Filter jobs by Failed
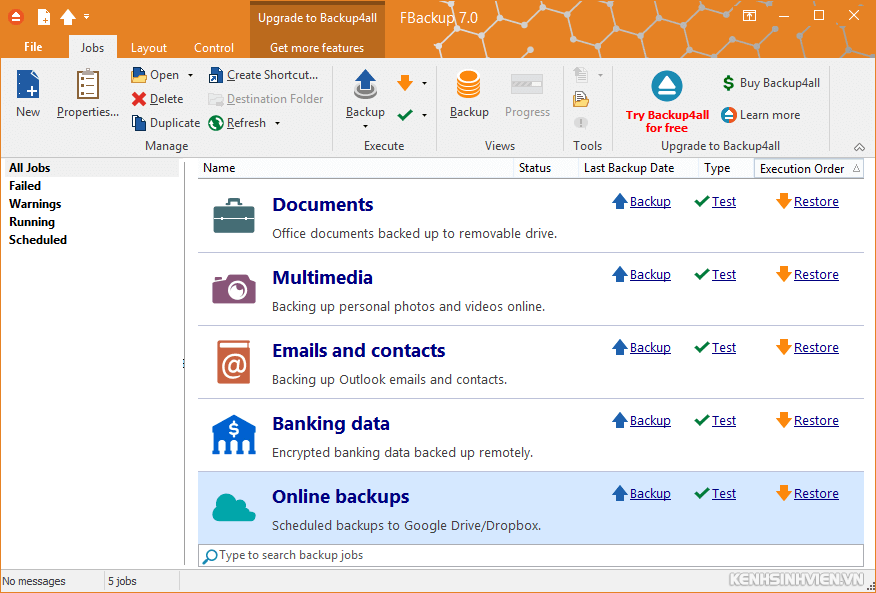 [25, 186]
